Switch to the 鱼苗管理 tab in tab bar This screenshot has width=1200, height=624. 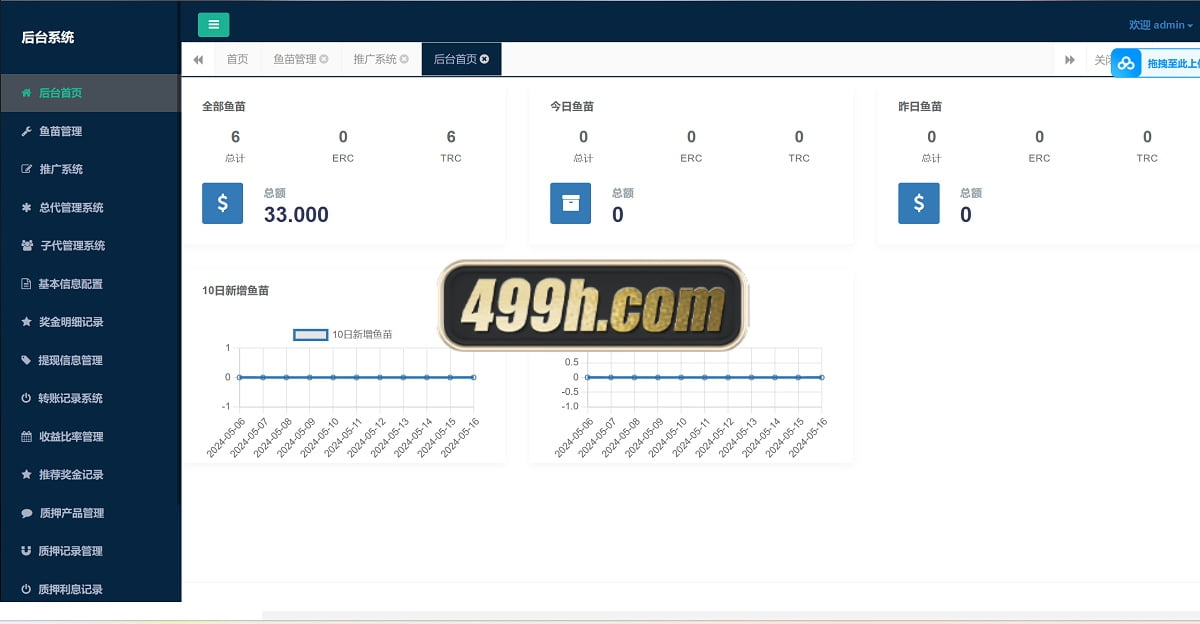[301, 60]
